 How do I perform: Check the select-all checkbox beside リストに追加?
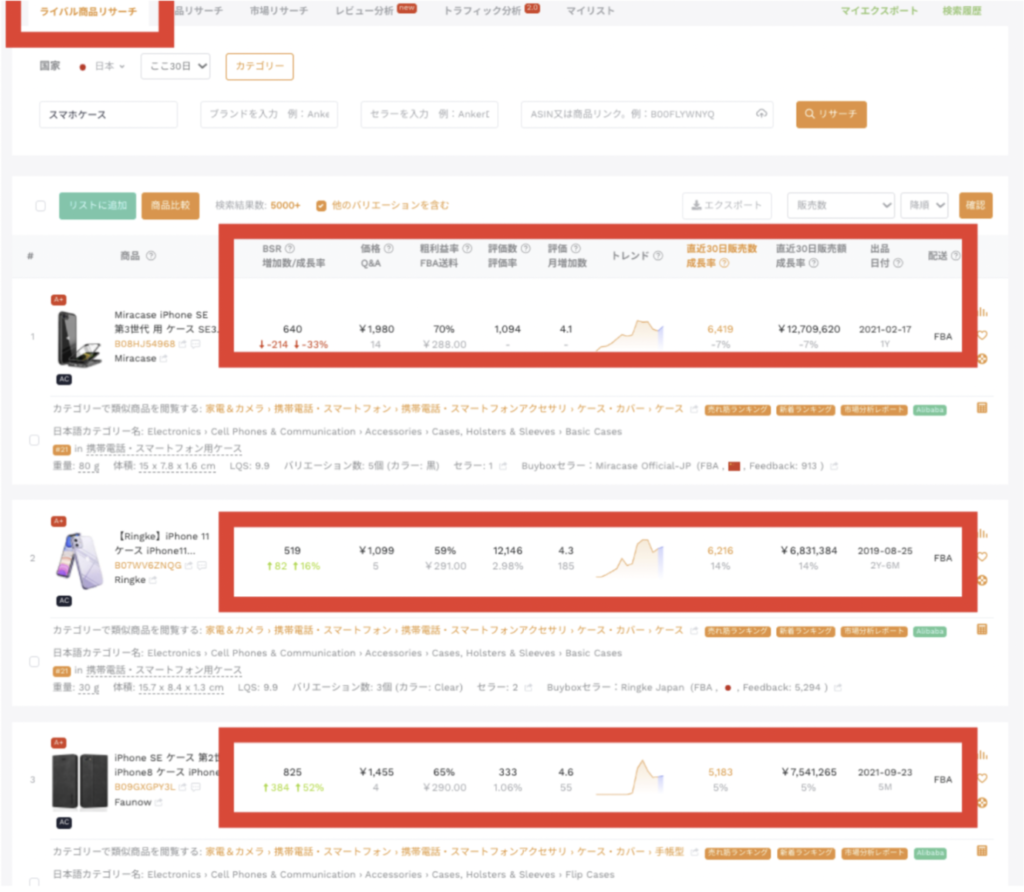pos(41,206)
